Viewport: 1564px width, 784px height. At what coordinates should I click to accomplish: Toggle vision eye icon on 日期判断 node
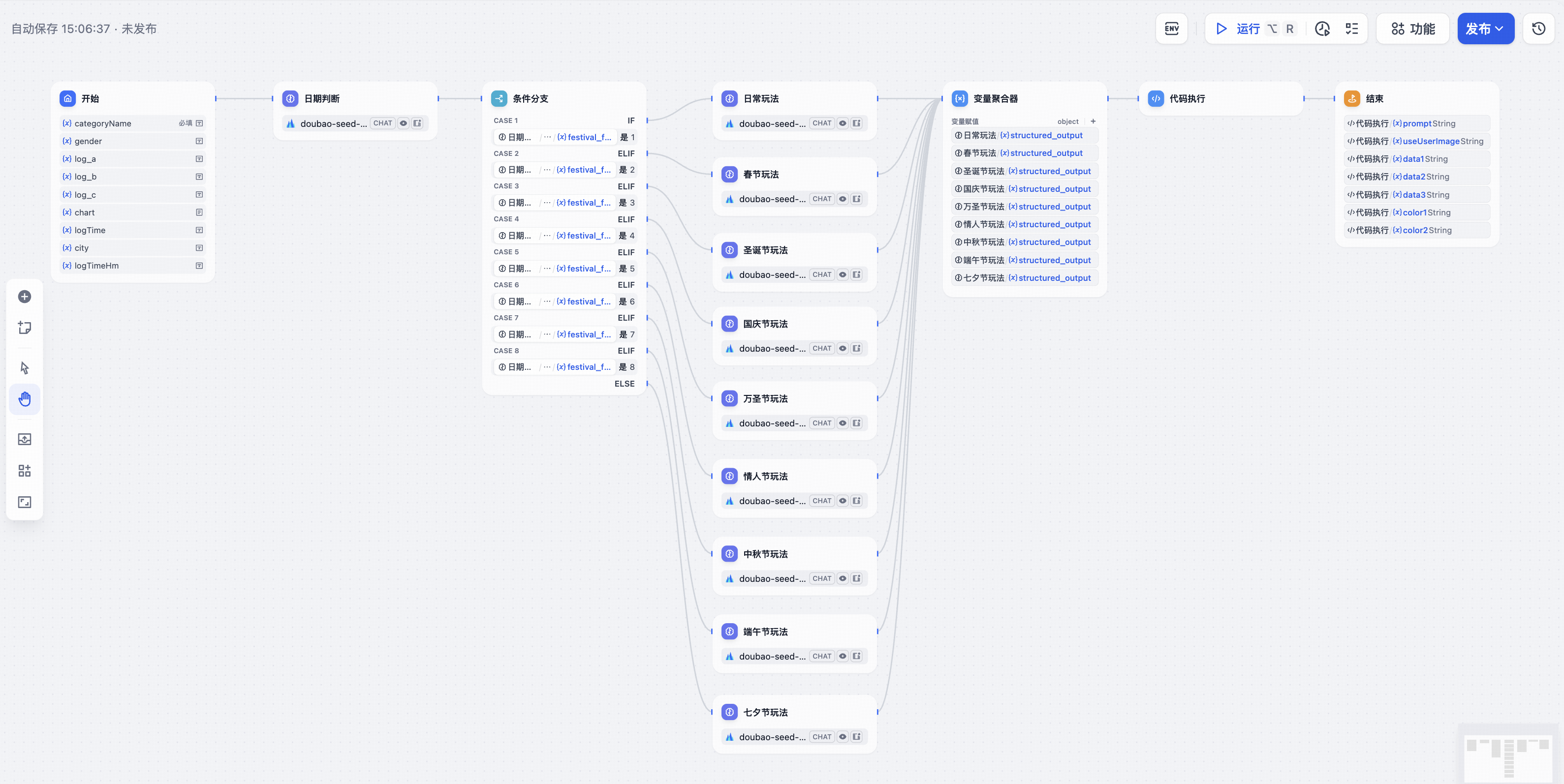pos(403,123)
